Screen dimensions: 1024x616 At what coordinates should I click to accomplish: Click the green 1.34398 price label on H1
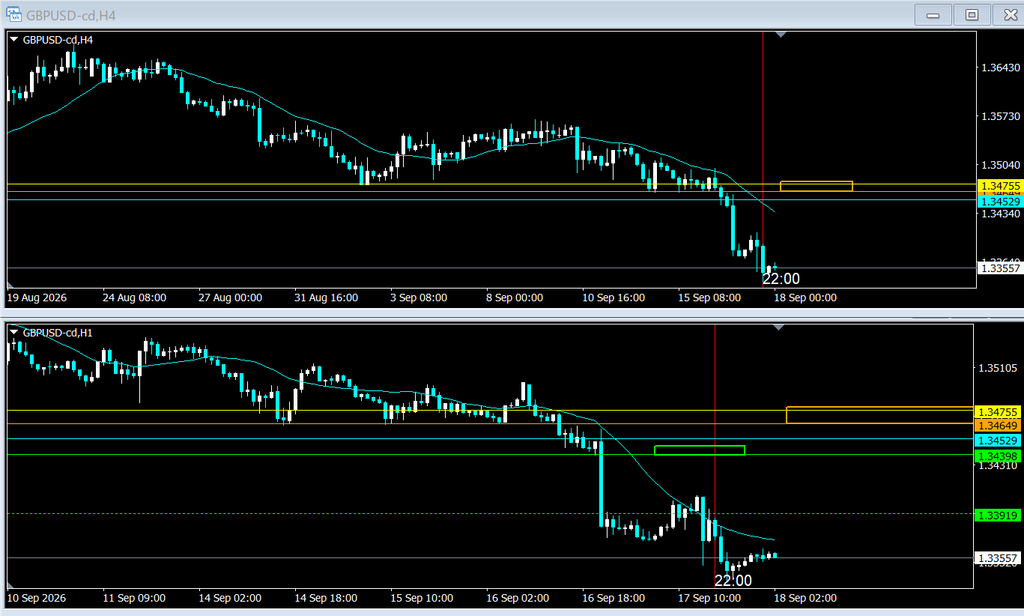point(997,456)
